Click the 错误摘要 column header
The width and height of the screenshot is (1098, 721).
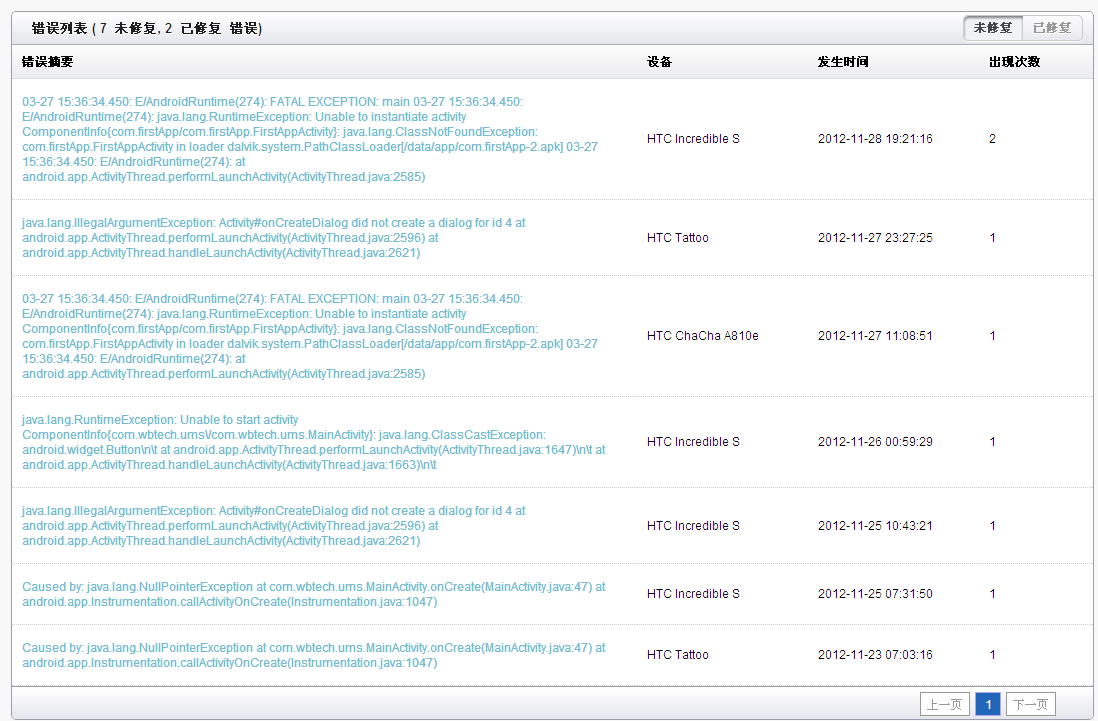pyautogui.click(x=48, y=62)
